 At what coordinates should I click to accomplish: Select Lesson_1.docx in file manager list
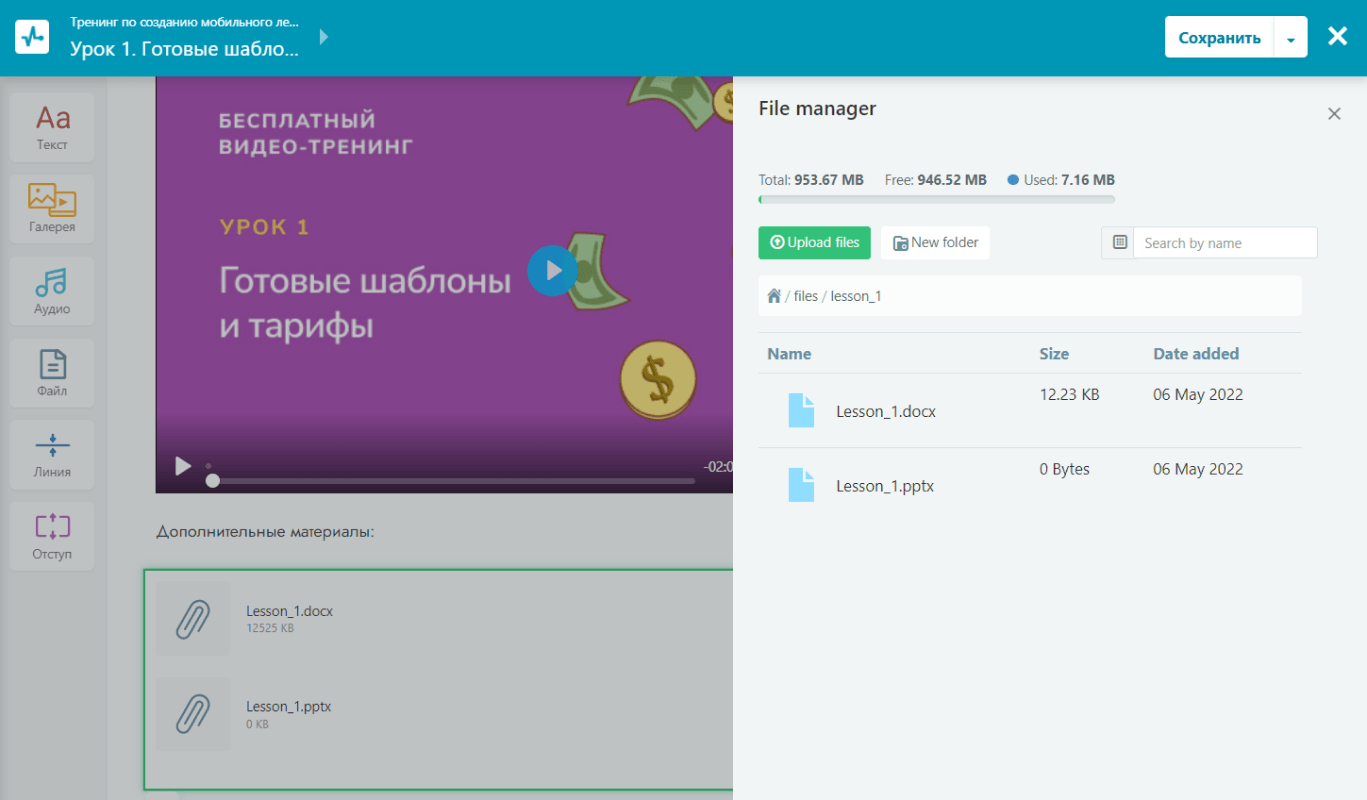pyautogui.click(x=885, y=411)
